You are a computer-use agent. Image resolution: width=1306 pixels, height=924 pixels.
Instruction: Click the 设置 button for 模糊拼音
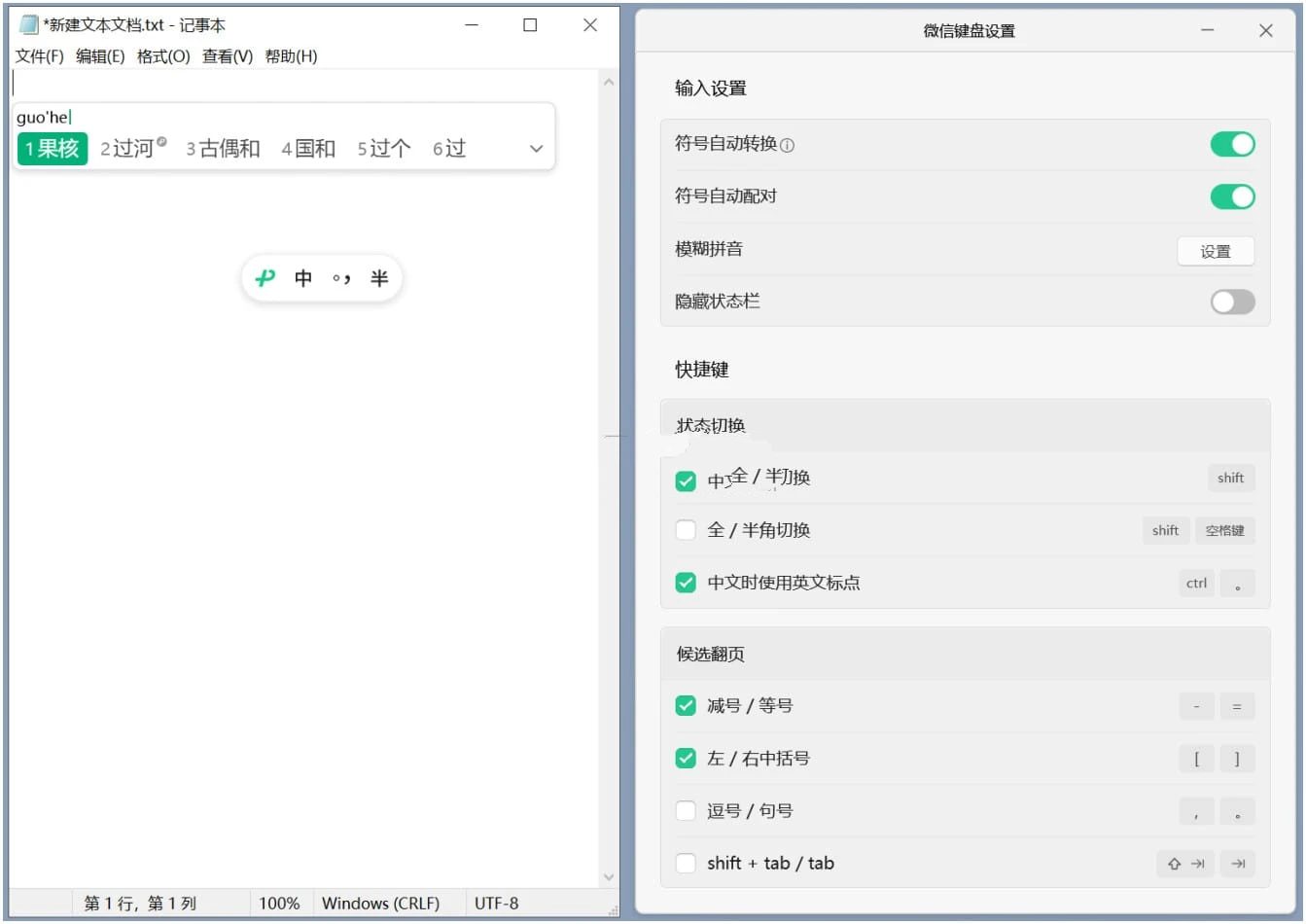coord(1216,251)
